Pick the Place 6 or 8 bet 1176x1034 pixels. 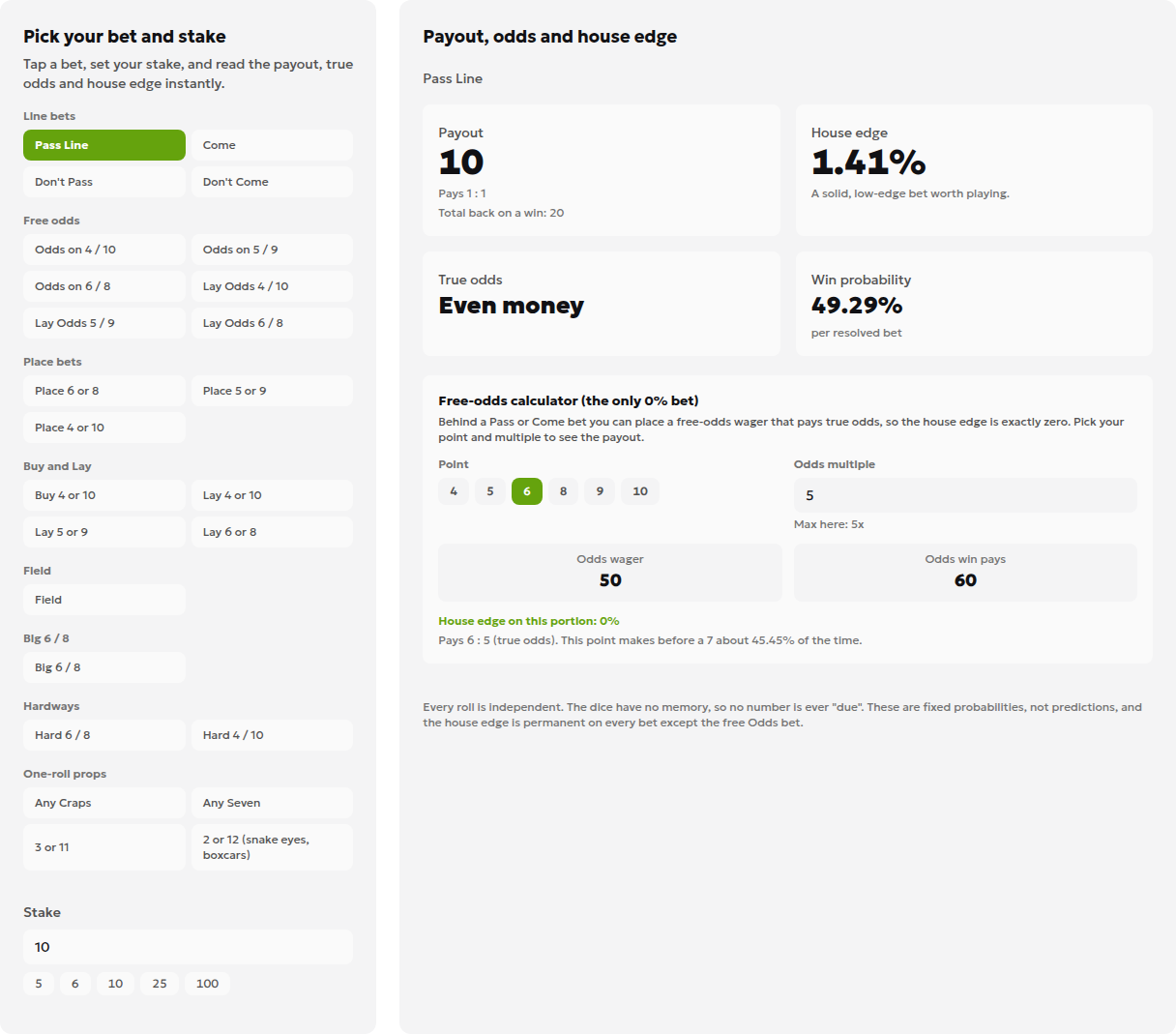[104, 391]
